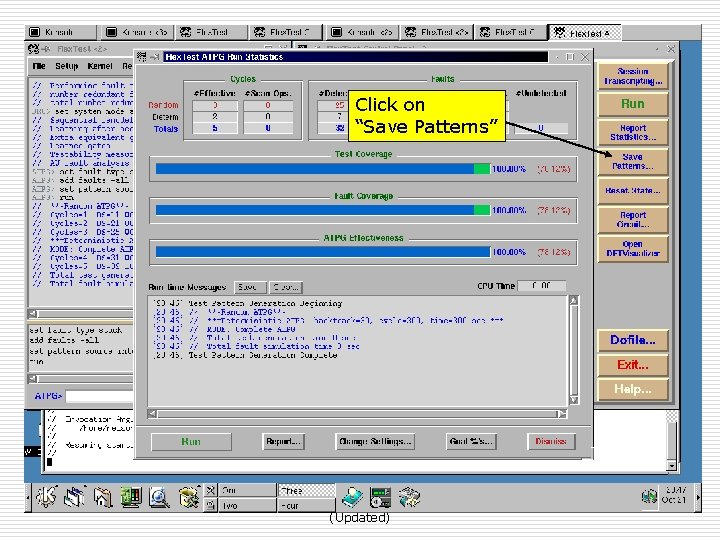Click Report Circuit button
This screenshot has height=540, width=720.
pyautogui.click(x=633, y=219)
